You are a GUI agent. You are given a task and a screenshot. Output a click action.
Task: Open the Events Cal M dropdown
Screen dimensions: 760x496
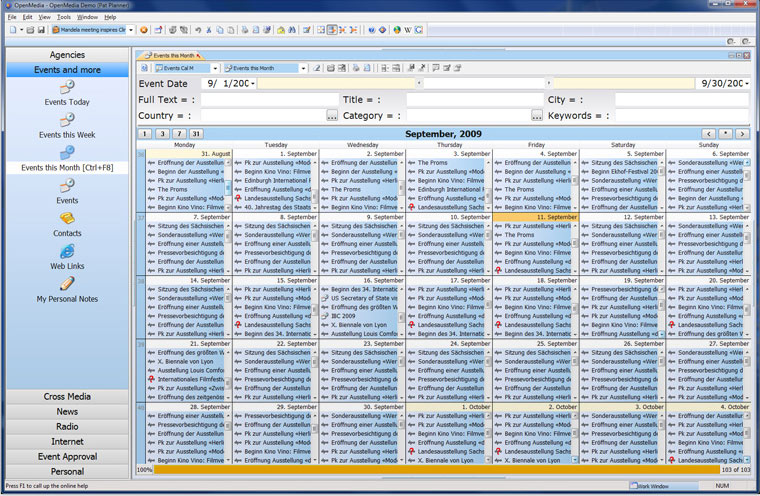click(x=214, y=68)
